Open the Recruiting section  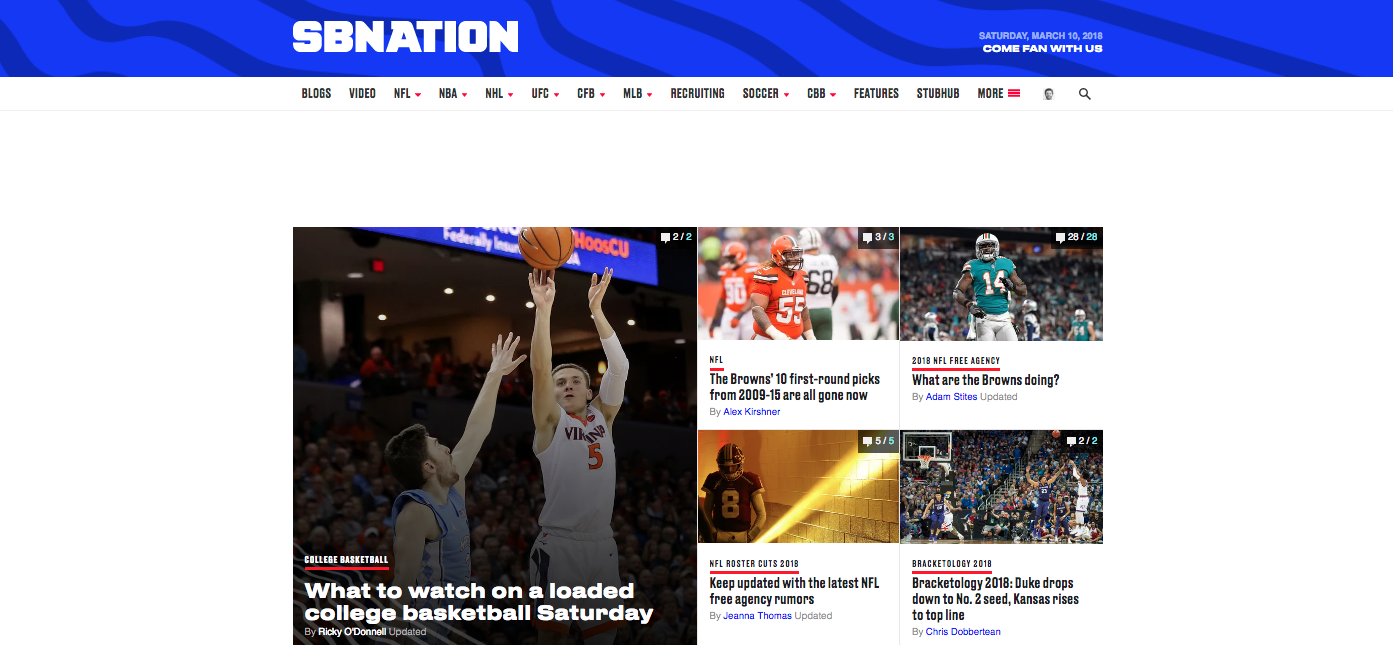tap(697, 93)
